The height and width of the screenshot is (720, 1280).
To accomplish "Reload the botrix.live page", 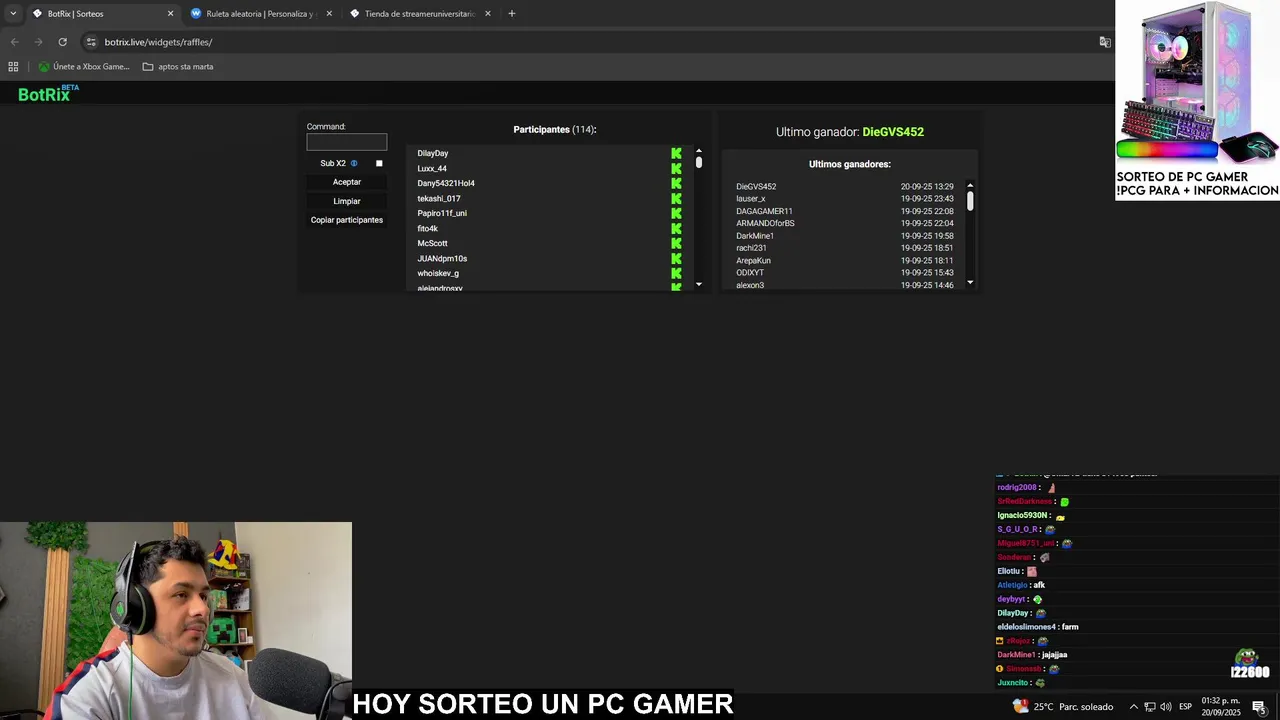I will pyautogui.click(x=62, y=42).
